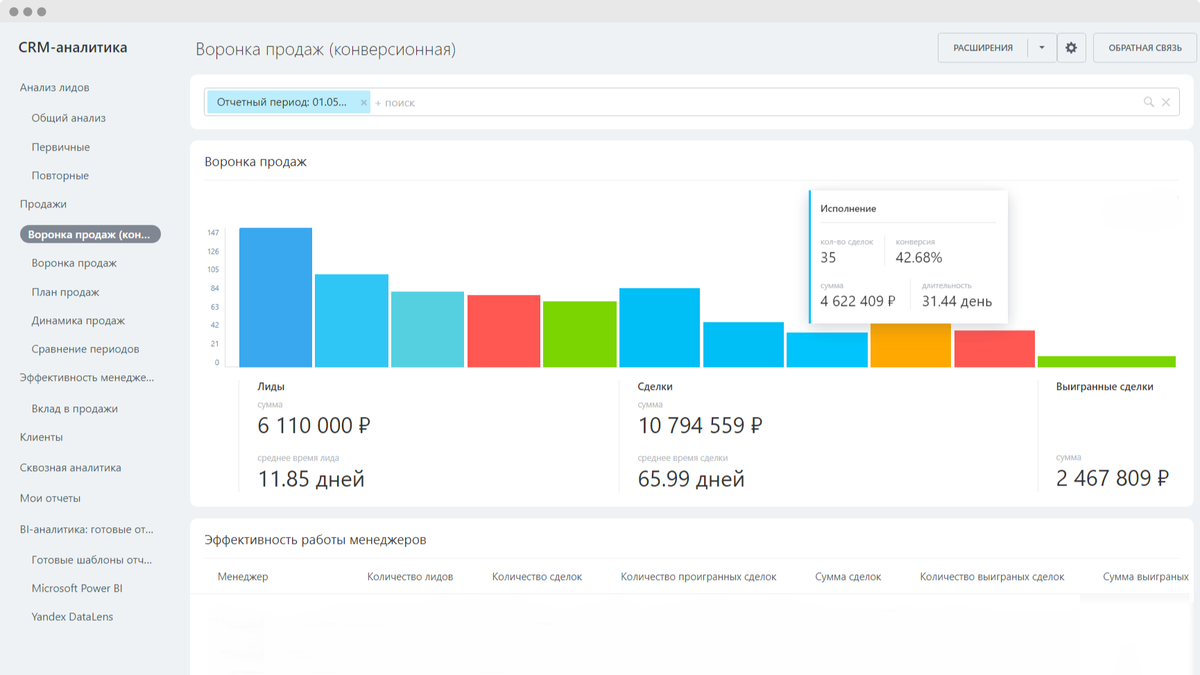Open Анализ лидов section

coord(55,88)
